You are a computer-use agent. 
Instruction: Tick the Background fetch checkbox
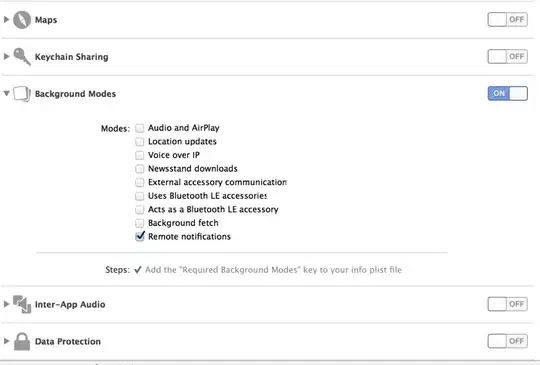139,223
